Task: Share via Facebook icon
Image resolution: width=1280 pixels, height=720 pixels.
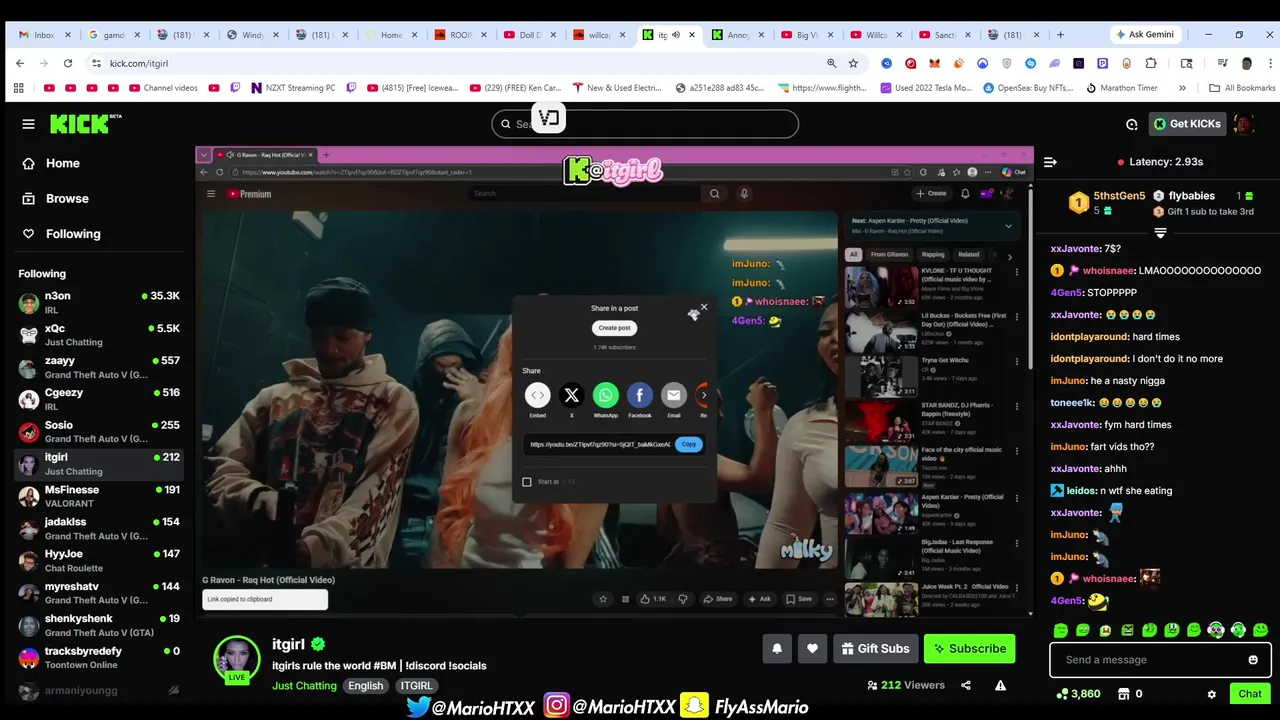Action: (639, 396)
